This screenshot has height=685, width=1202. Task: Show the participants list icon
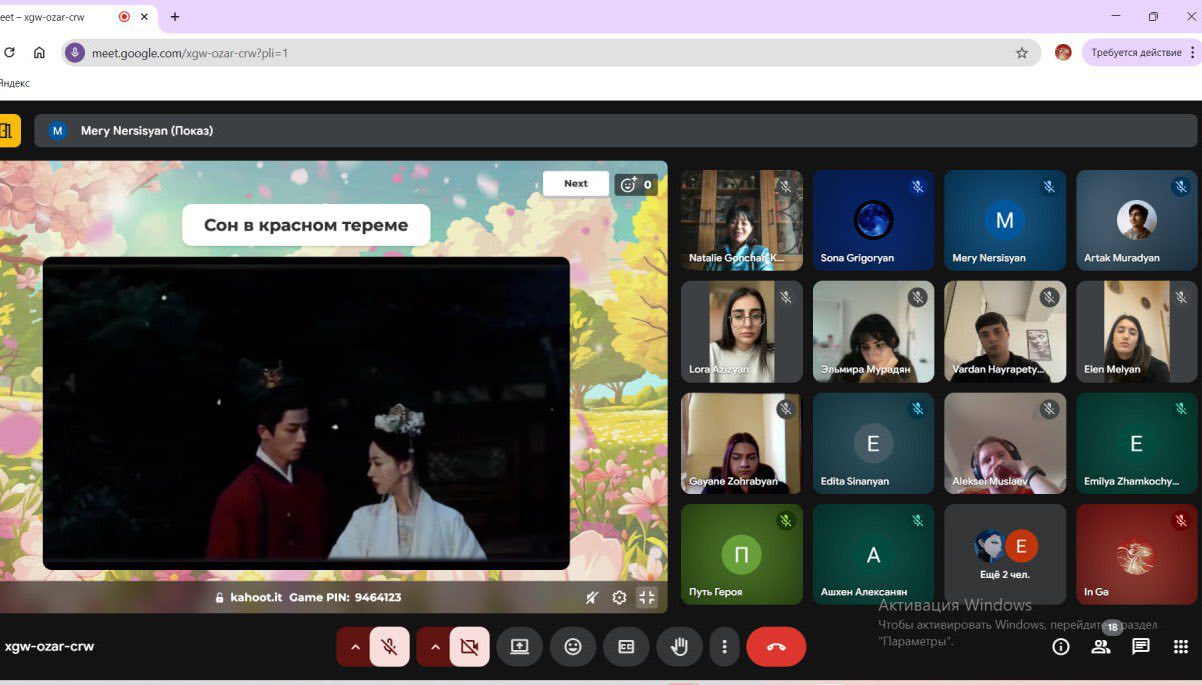click(x=1100, y=647)
